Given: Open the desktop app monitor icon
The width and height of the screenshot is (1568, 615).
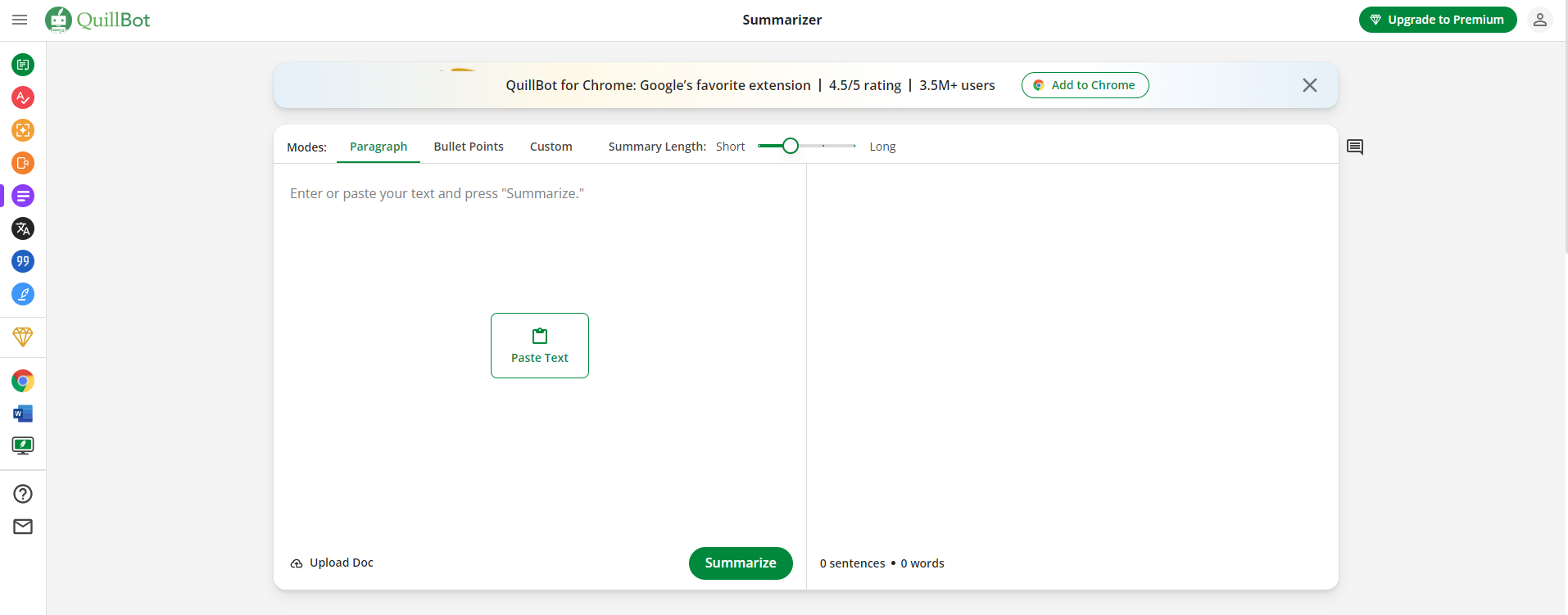Looking at the screenshot, I should [x=23, y=445].
